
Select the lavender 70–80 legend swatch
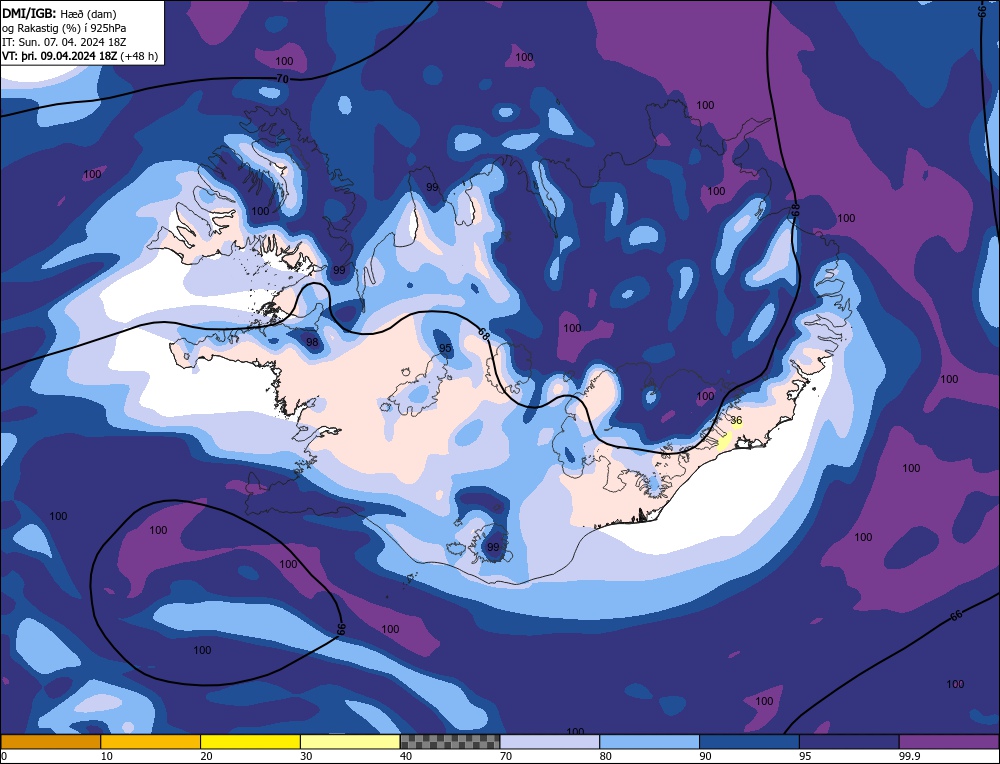550,742
